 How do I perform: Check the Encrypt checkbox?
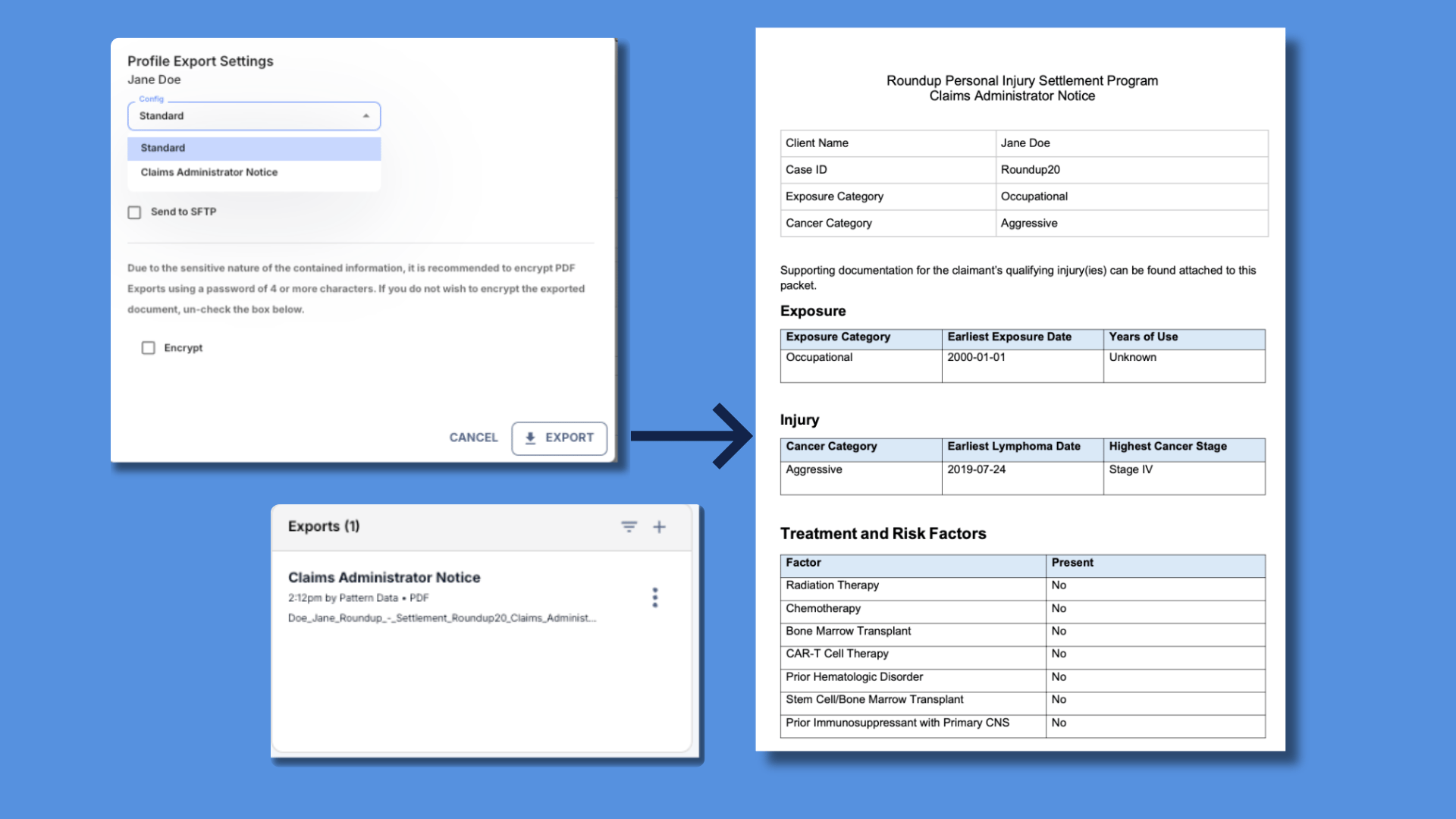click(x=149, y=348)
